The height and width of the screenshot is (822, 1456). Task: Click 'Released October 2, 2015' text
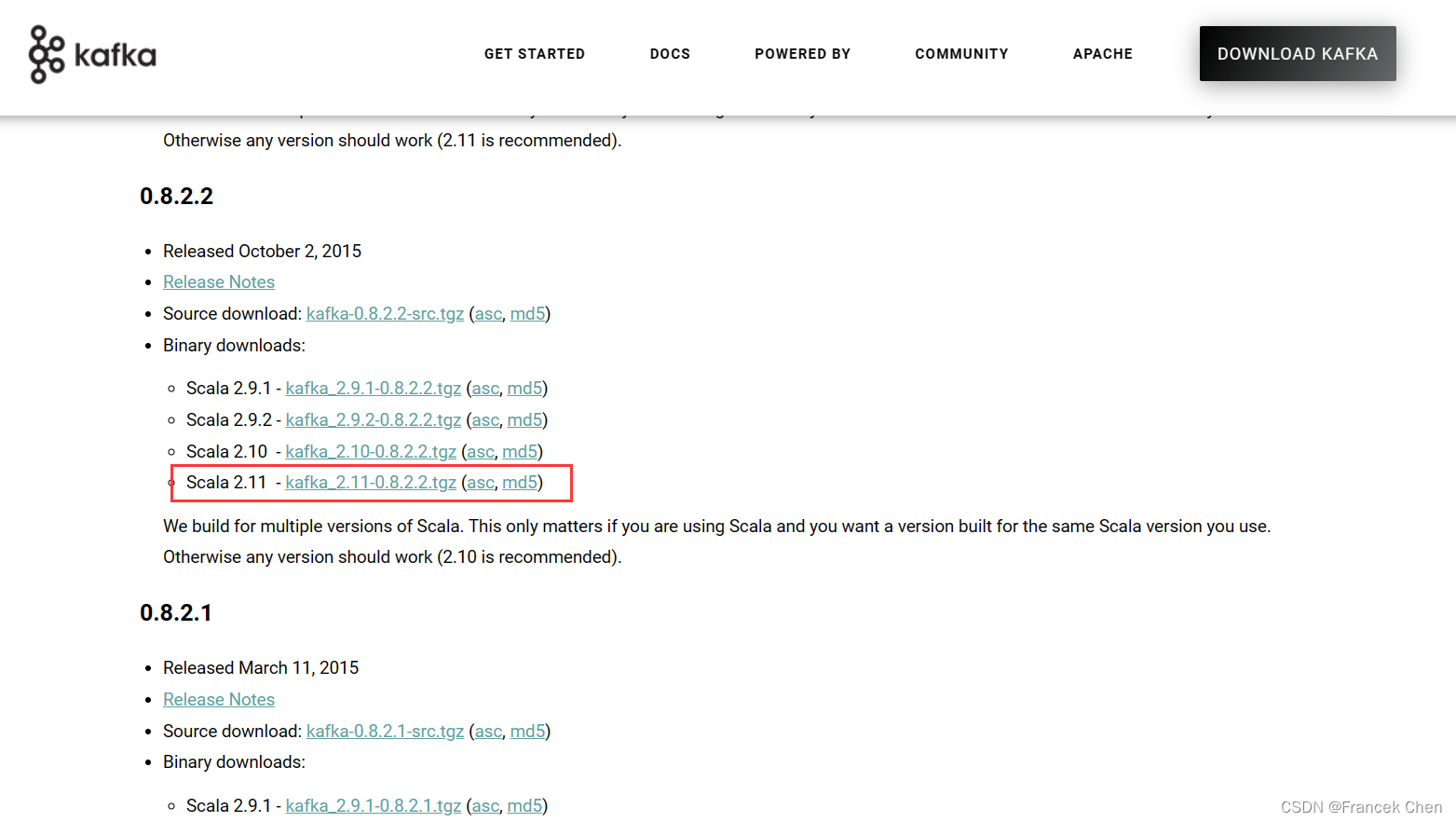[262, 252]
